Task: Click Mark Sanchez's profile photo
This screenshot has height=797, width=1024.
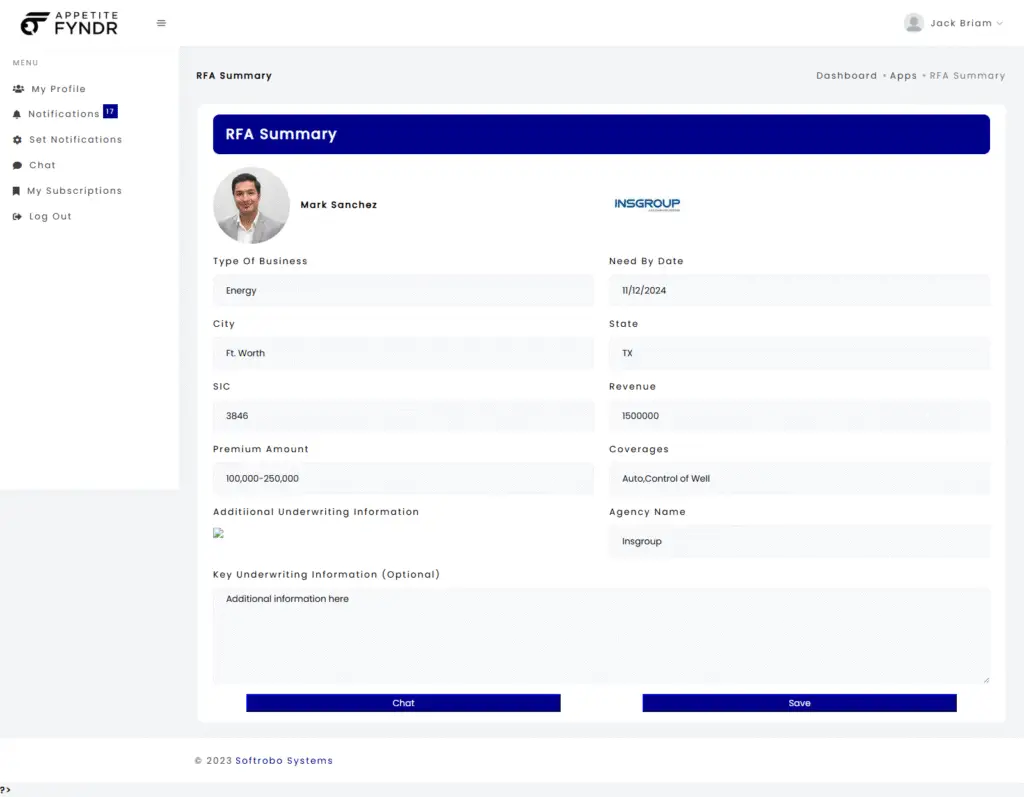Action: click(x=251, y=205)
